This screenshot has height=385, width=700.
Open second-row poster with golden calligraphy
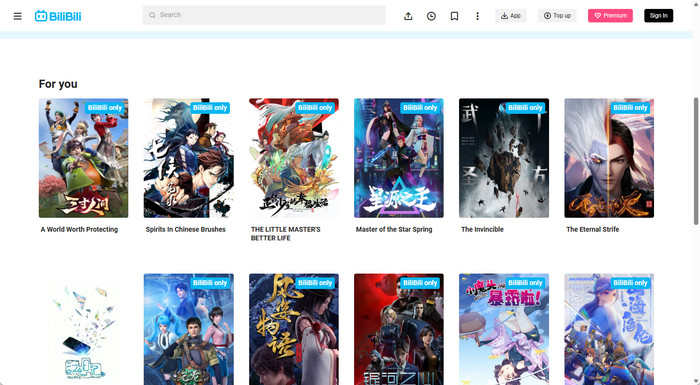point(294,329)
